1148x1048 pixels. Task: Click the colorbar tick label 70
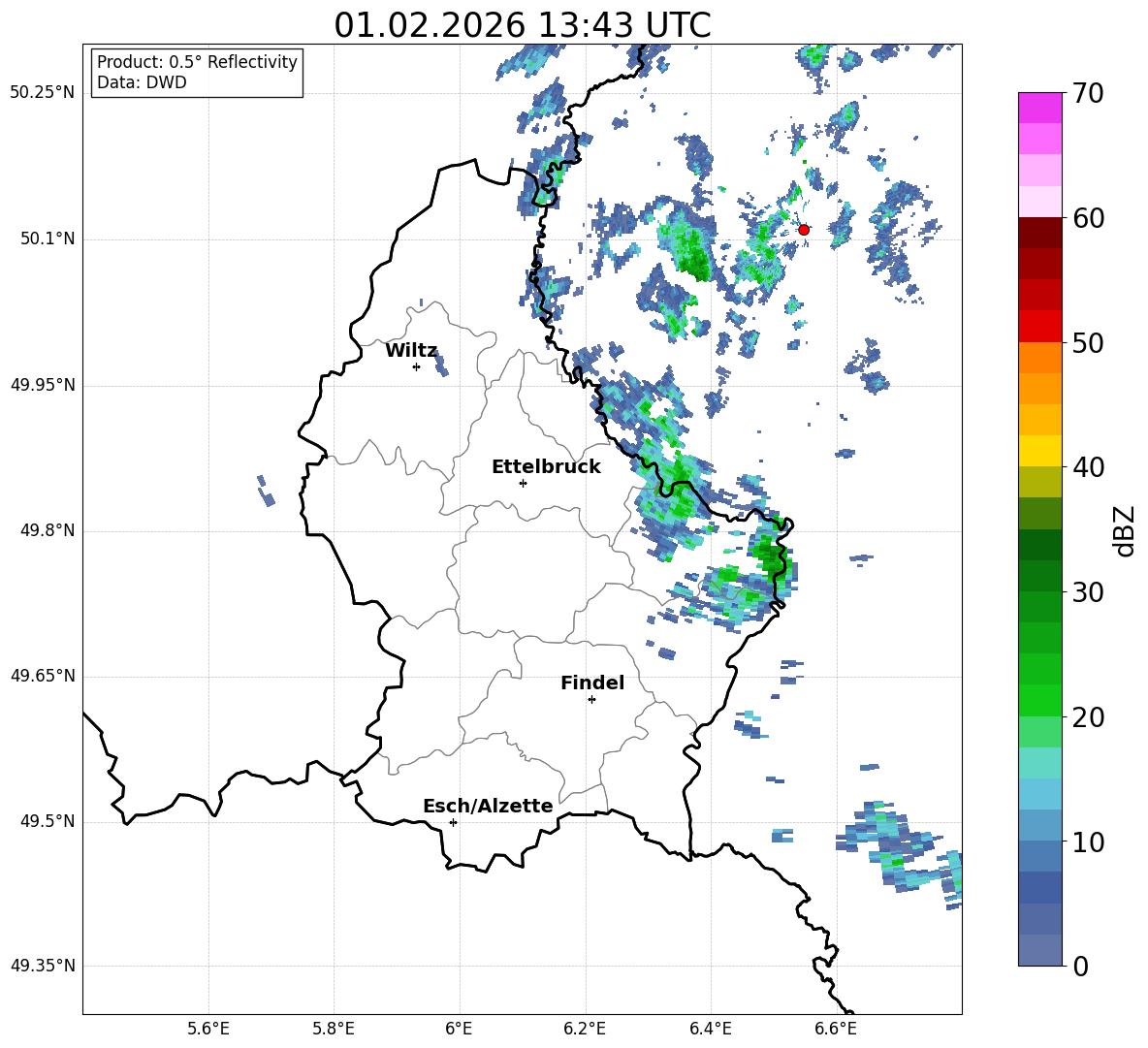1088,94
